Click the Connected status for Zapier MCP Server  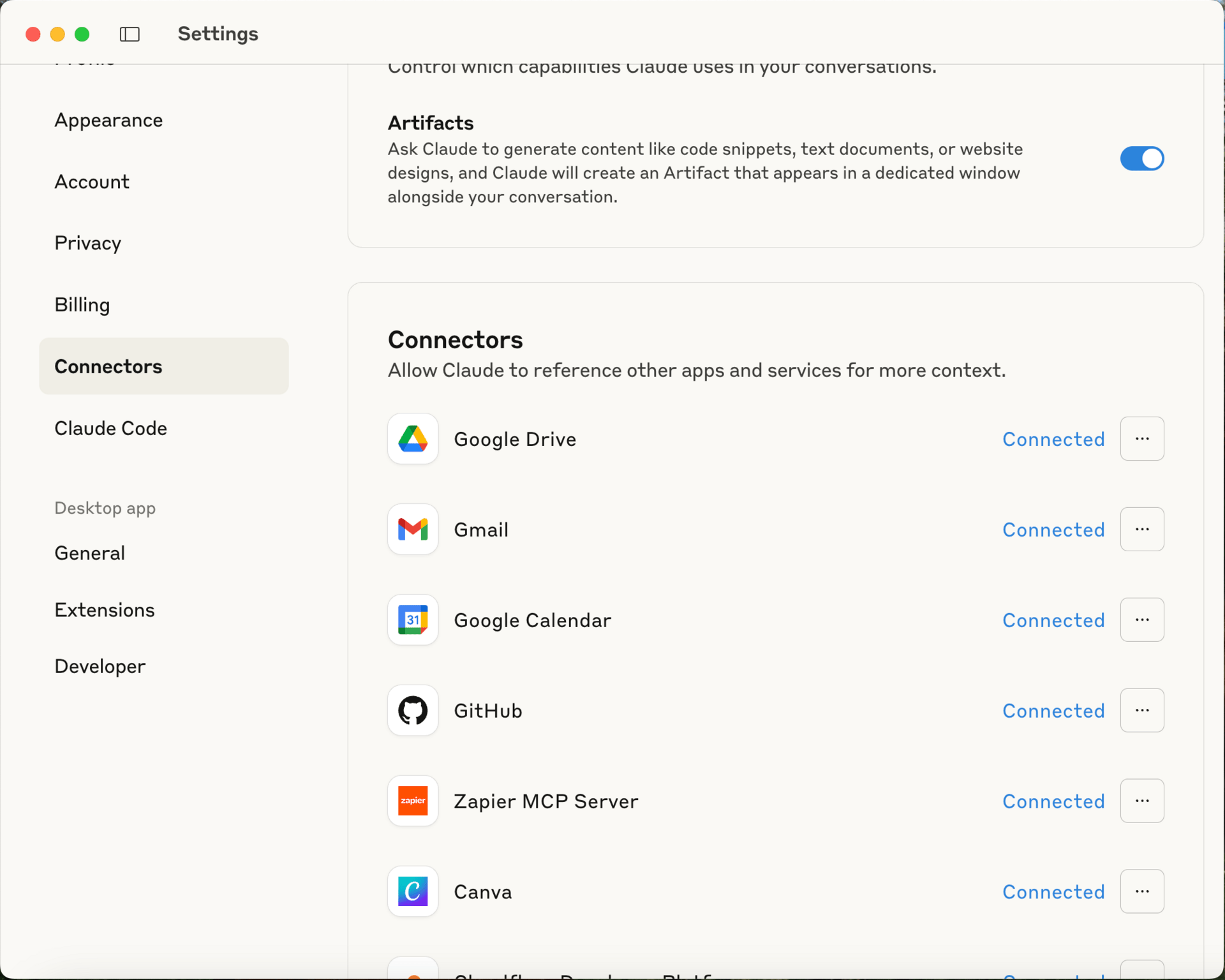click(x=1053, y=801)
